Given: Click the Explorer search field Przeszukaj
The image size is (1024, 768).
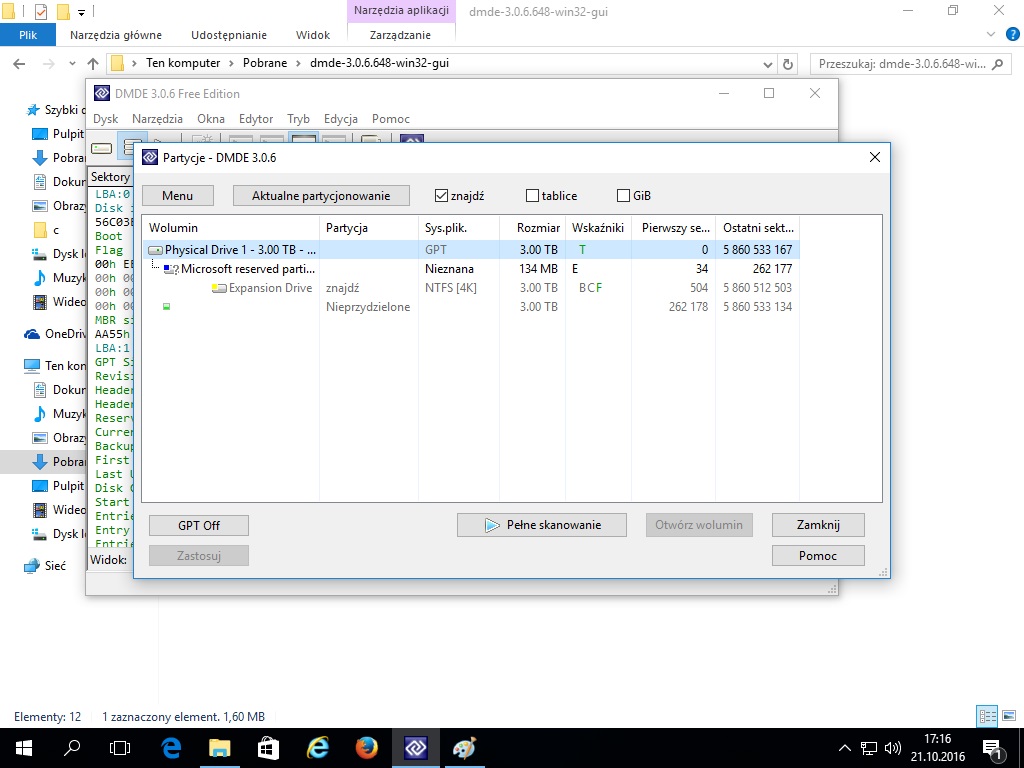Looking at the screenshot, I should point(908,64).
